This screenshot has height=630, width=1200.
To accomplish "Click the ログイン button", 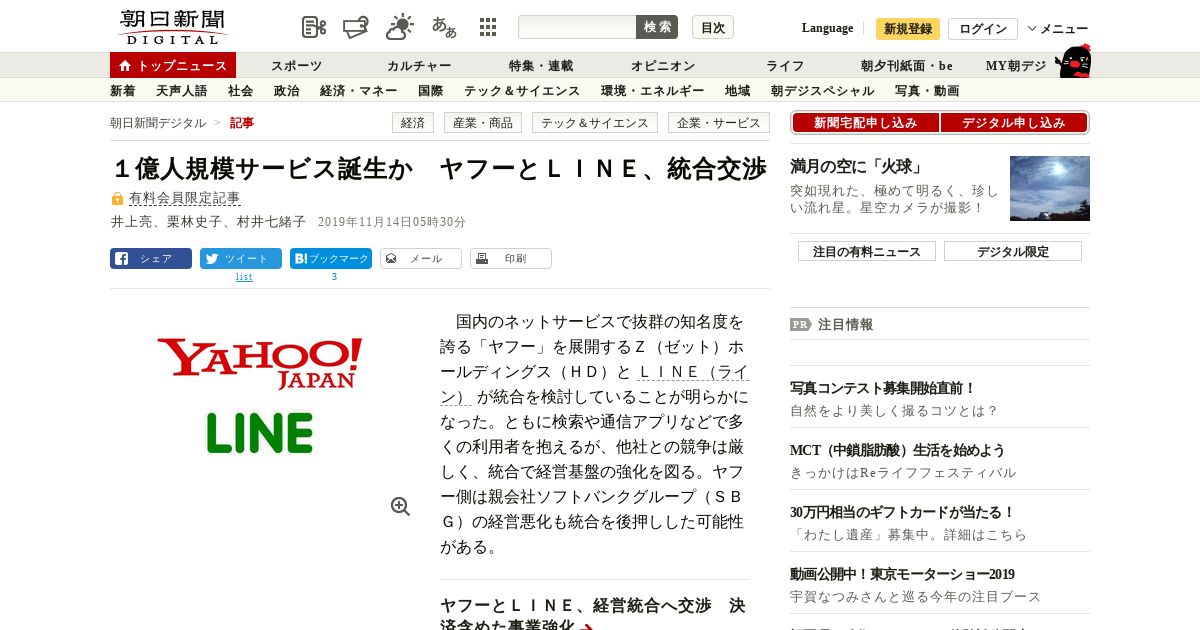I will (983, 29).
